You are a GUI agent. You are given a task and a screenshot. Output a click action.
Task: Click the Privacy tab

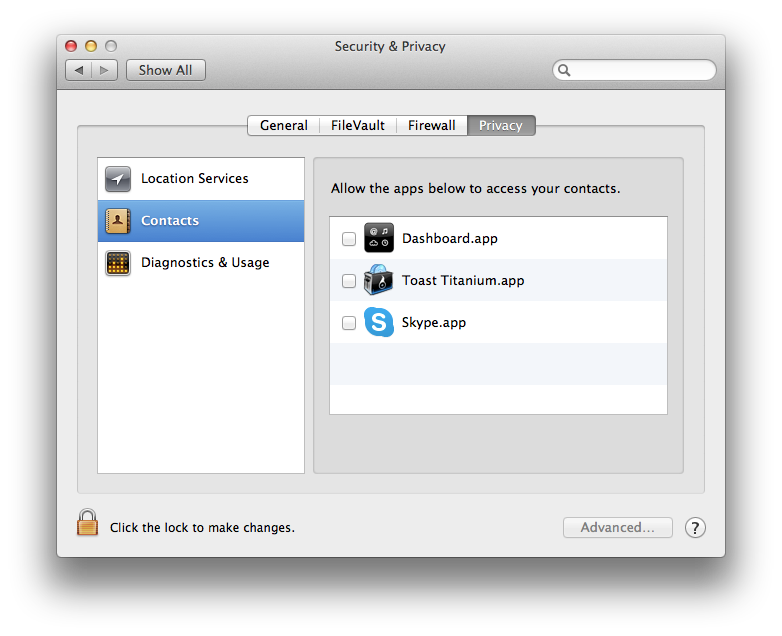[x=501, y=125]
